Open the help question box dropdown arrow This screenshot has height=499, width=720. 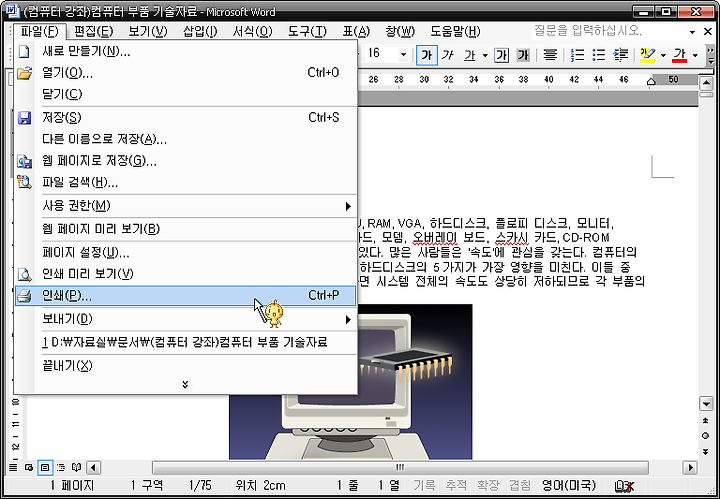[x=692, y=32]
